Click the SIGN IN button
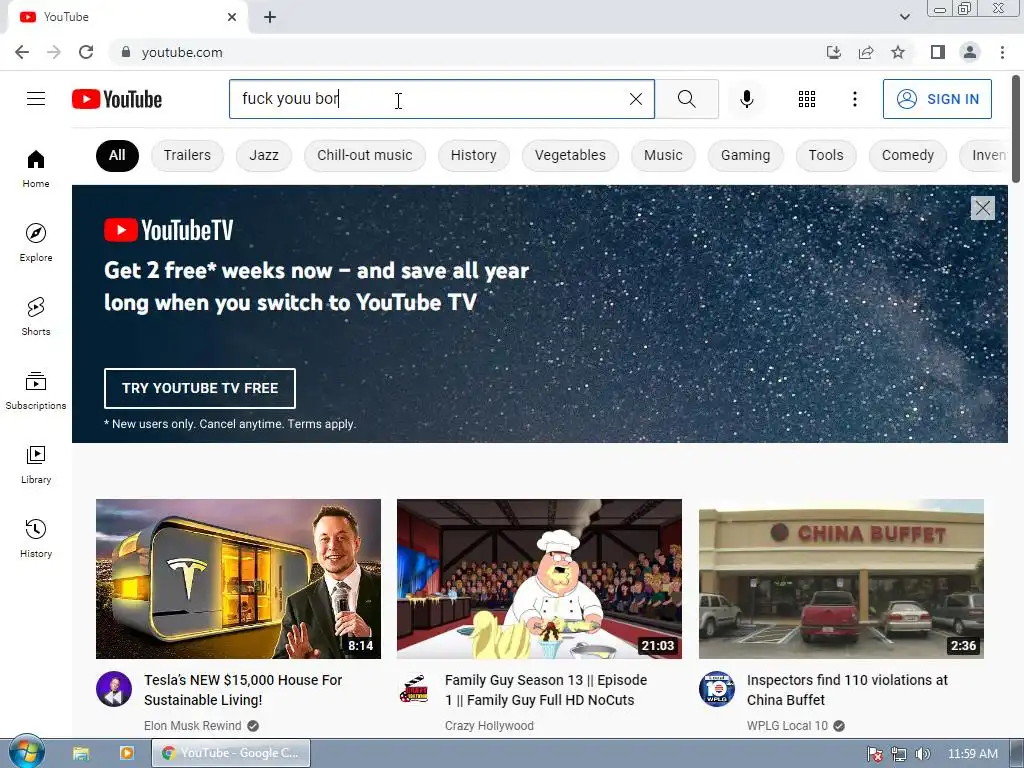 click(937, 99)
